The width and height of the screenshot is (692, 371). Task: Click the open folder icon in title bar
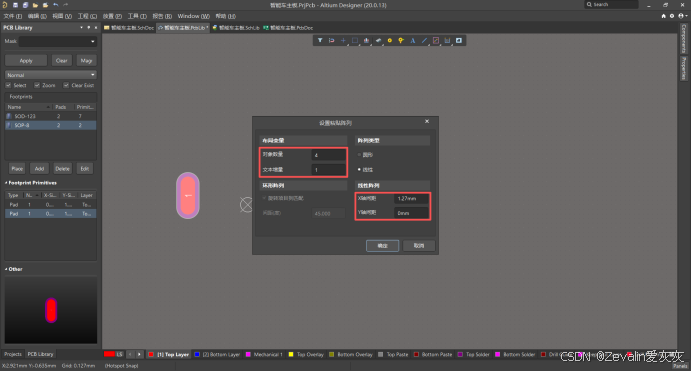[35, 5]
